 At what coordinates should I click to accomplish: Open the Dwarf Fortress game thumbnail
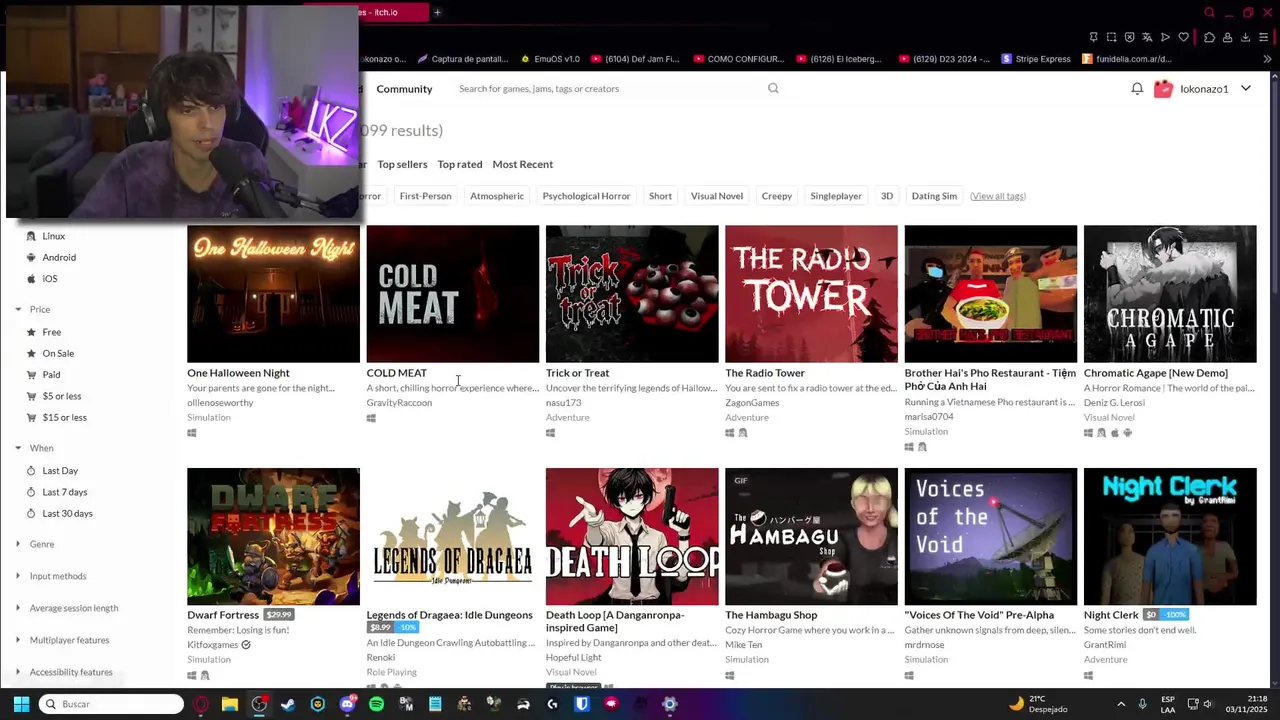[x=273, y=536]
